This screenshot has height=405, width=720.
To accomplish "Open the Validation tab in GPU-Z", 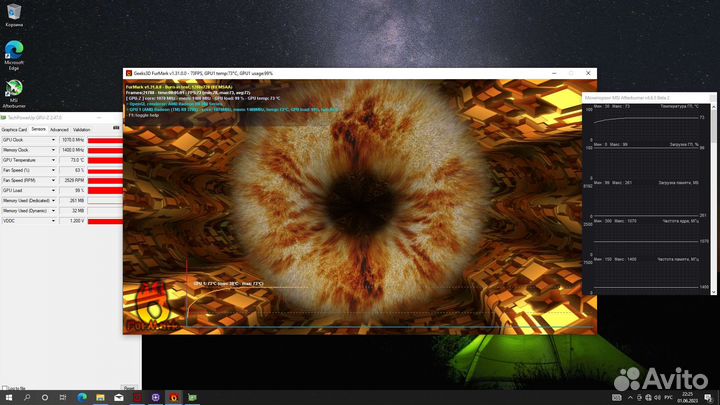I will (x=81, y=129).
